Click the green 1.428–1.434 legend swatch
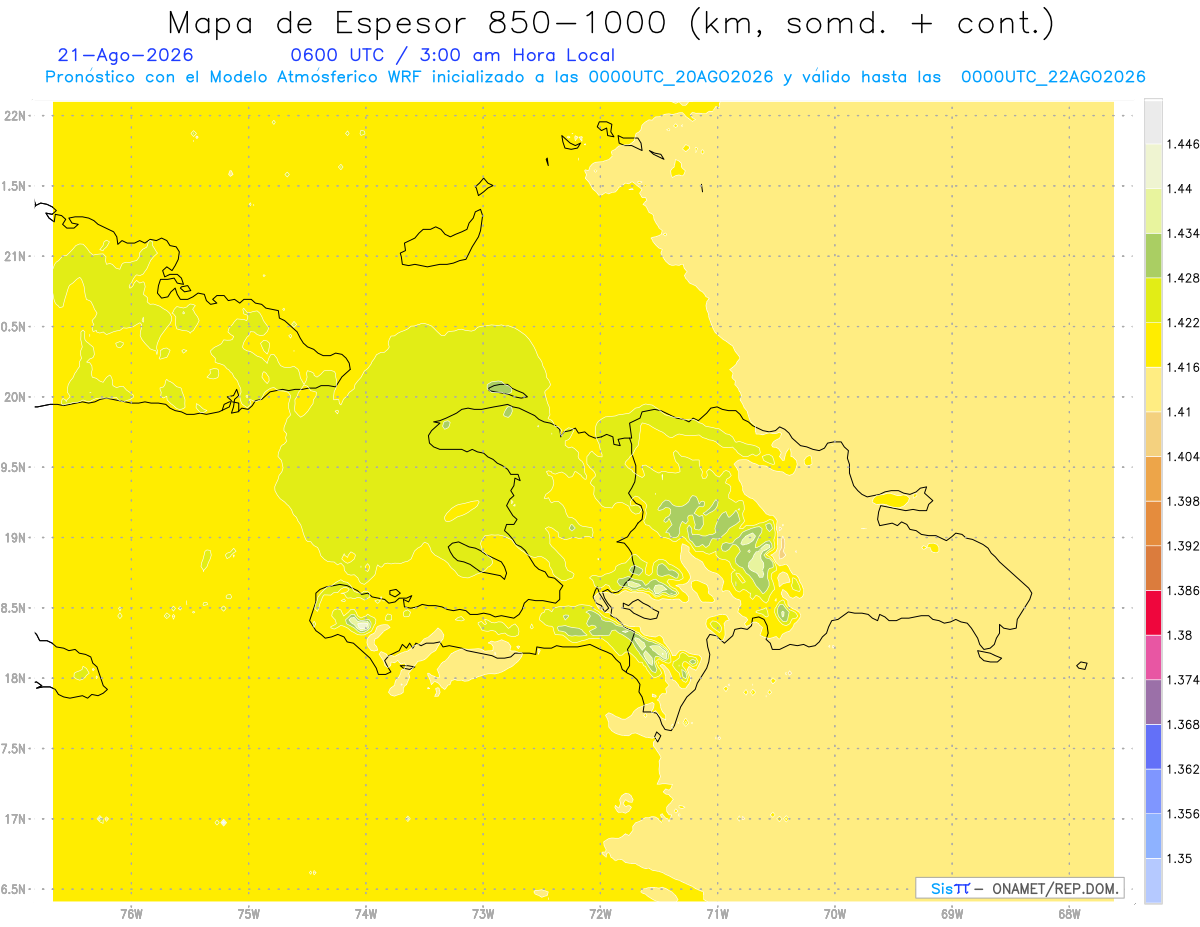The height and width of the screenshot is (927, 1200). [1153, 256]
